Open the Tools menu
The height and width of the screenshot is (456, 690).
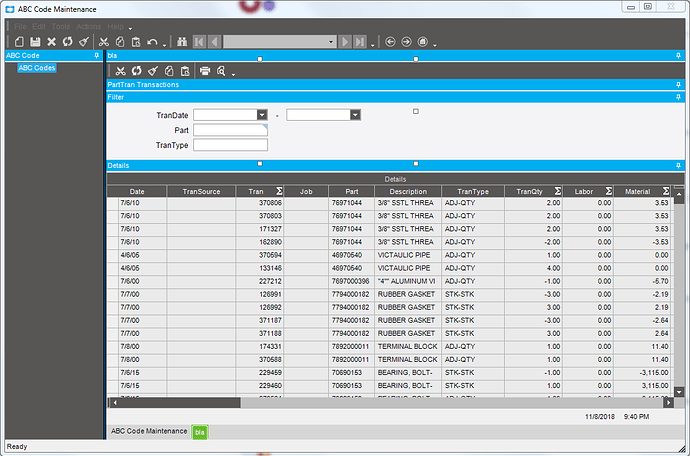pos(61,26)
